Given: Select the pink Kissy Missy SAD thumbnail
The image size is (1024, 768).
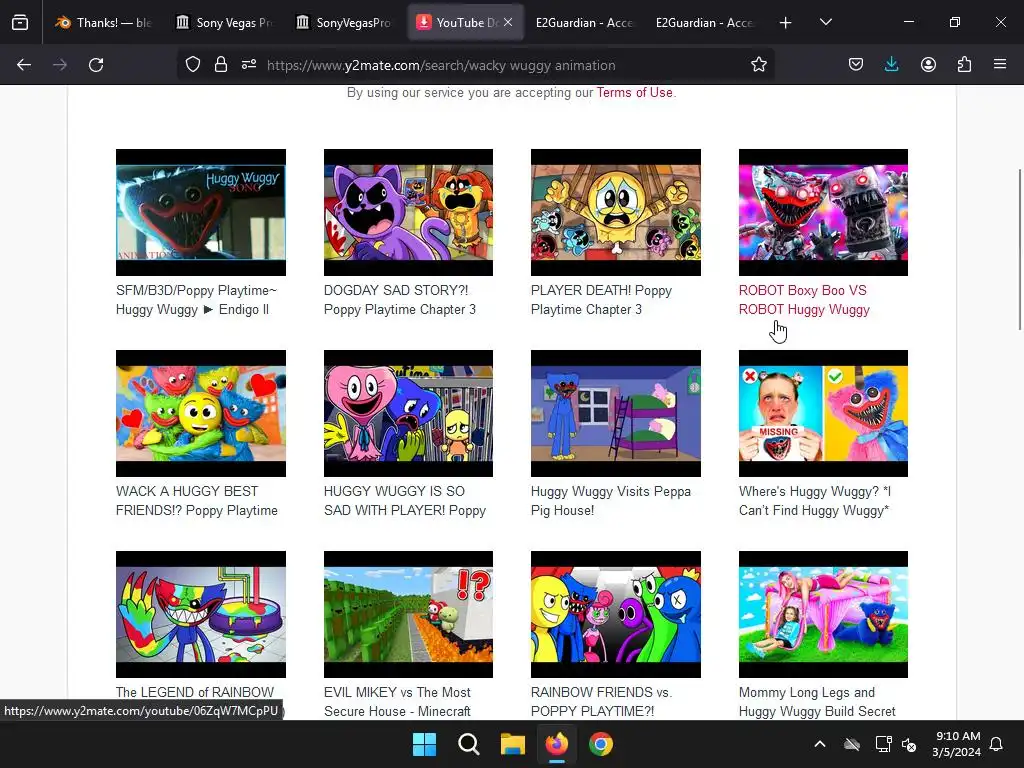Looking at the screenshot, I should pyautogui.click(x=408, y=413).
